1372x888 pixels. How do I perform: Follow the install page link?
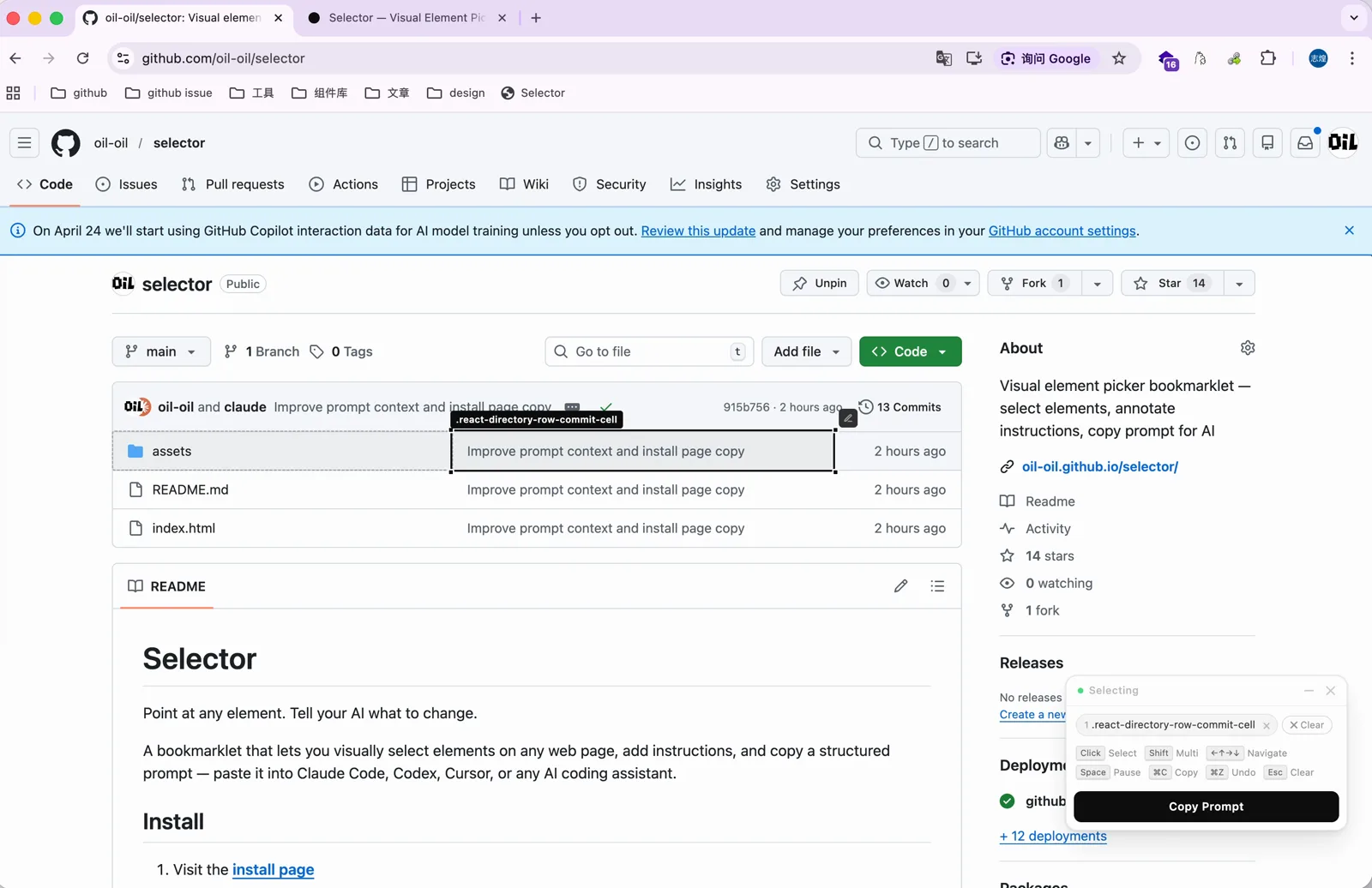click(x=273, y=870)
